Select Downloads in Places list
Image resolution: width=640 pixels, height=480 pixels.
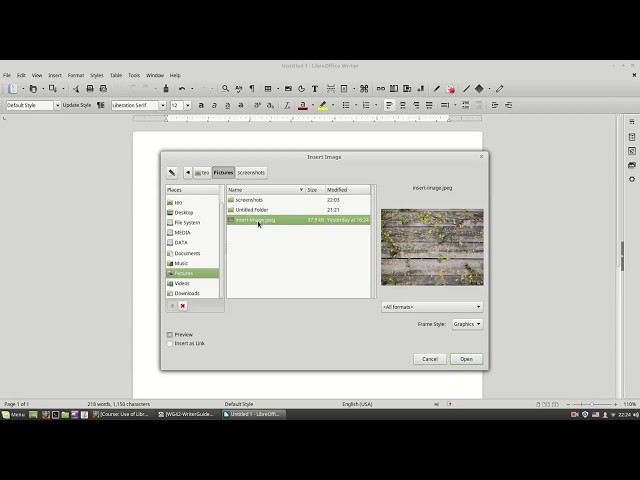192,293
